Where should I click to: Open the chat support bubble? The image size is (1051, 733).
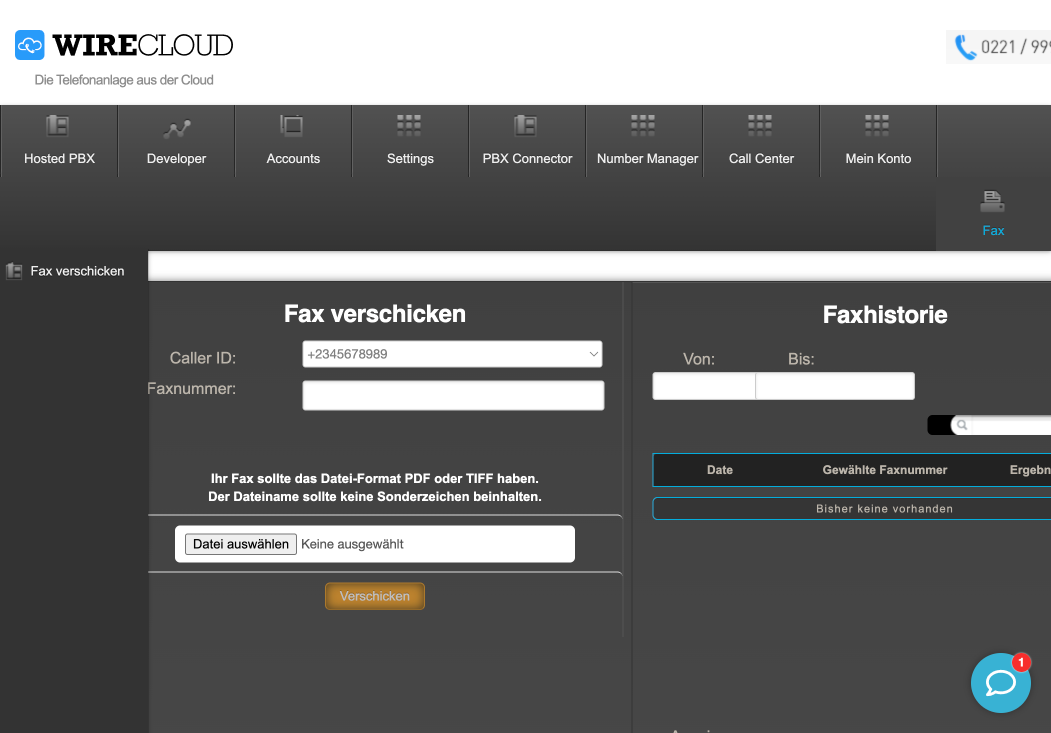point(1000,683)
